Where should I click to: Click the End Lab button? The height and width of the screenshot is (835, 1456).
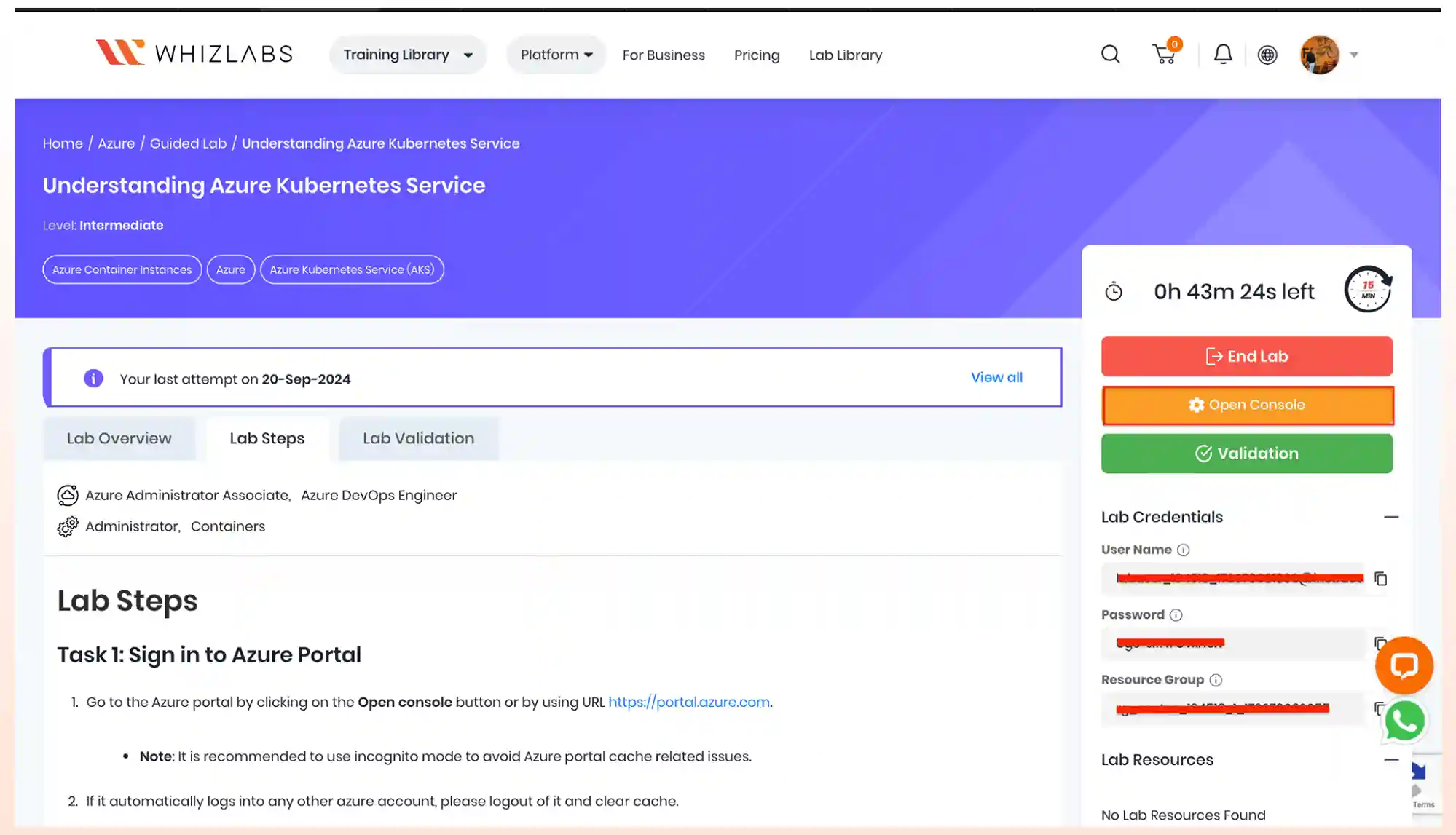click(1247, 356)
